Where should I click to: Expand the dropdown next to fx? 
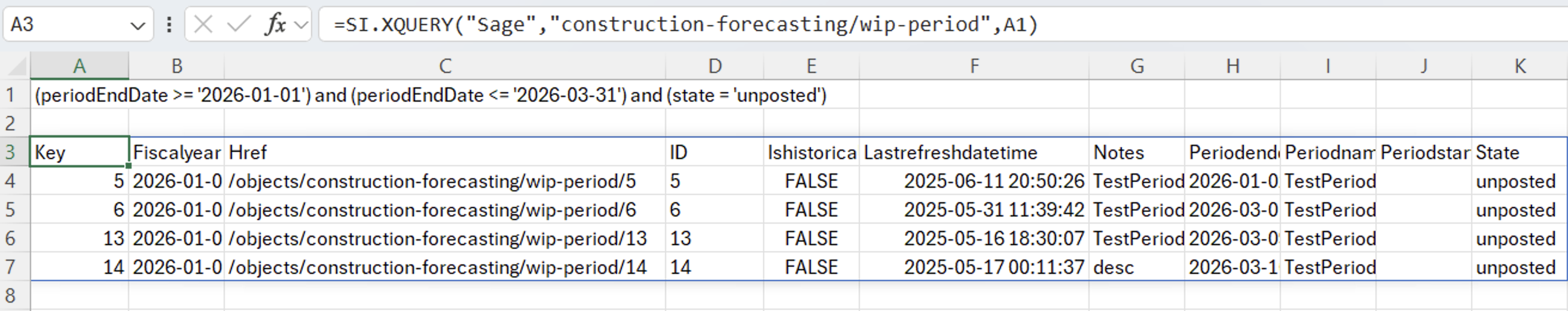301,25
